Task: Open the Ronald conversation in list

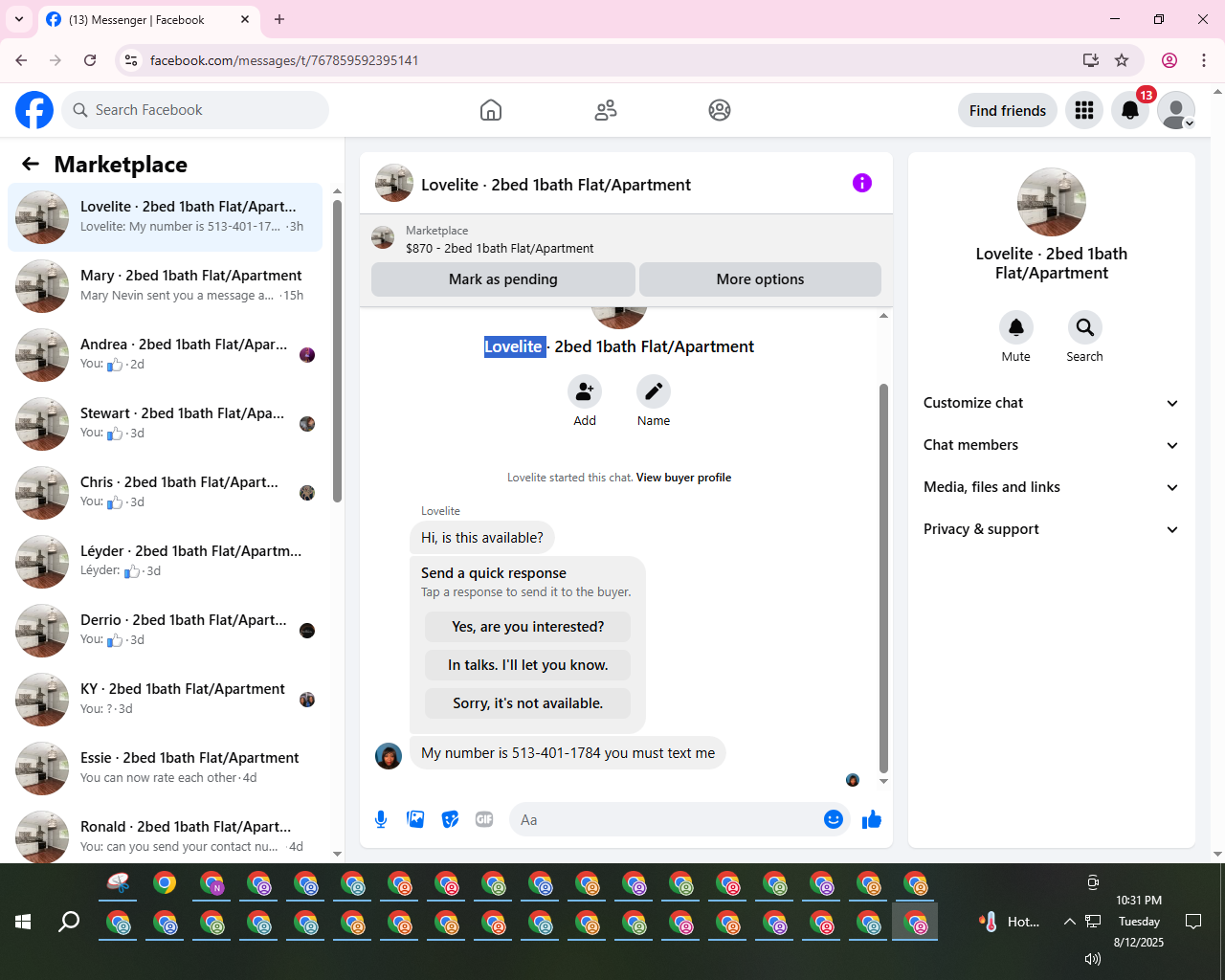Action: pyautogui.click(x=166, y=835)
